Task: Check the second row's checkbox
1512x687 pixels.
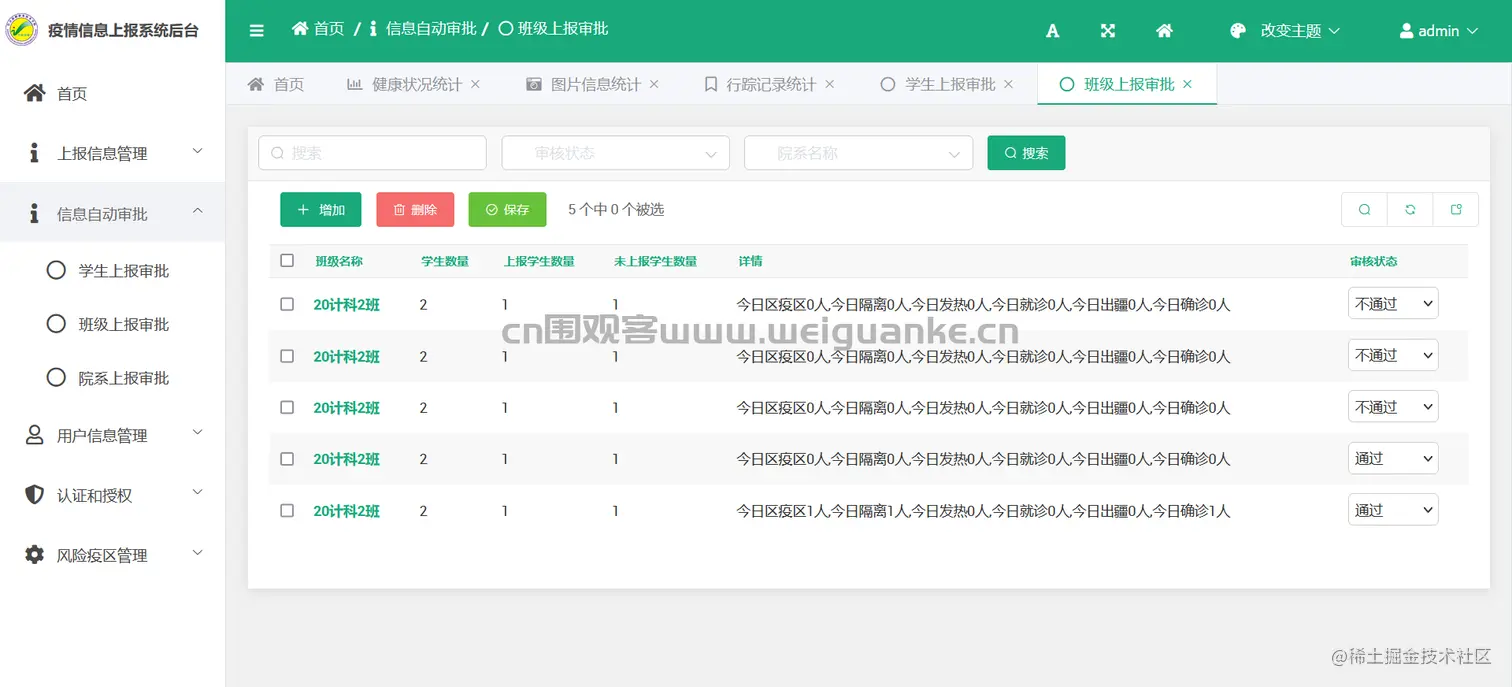Action: 287,356
